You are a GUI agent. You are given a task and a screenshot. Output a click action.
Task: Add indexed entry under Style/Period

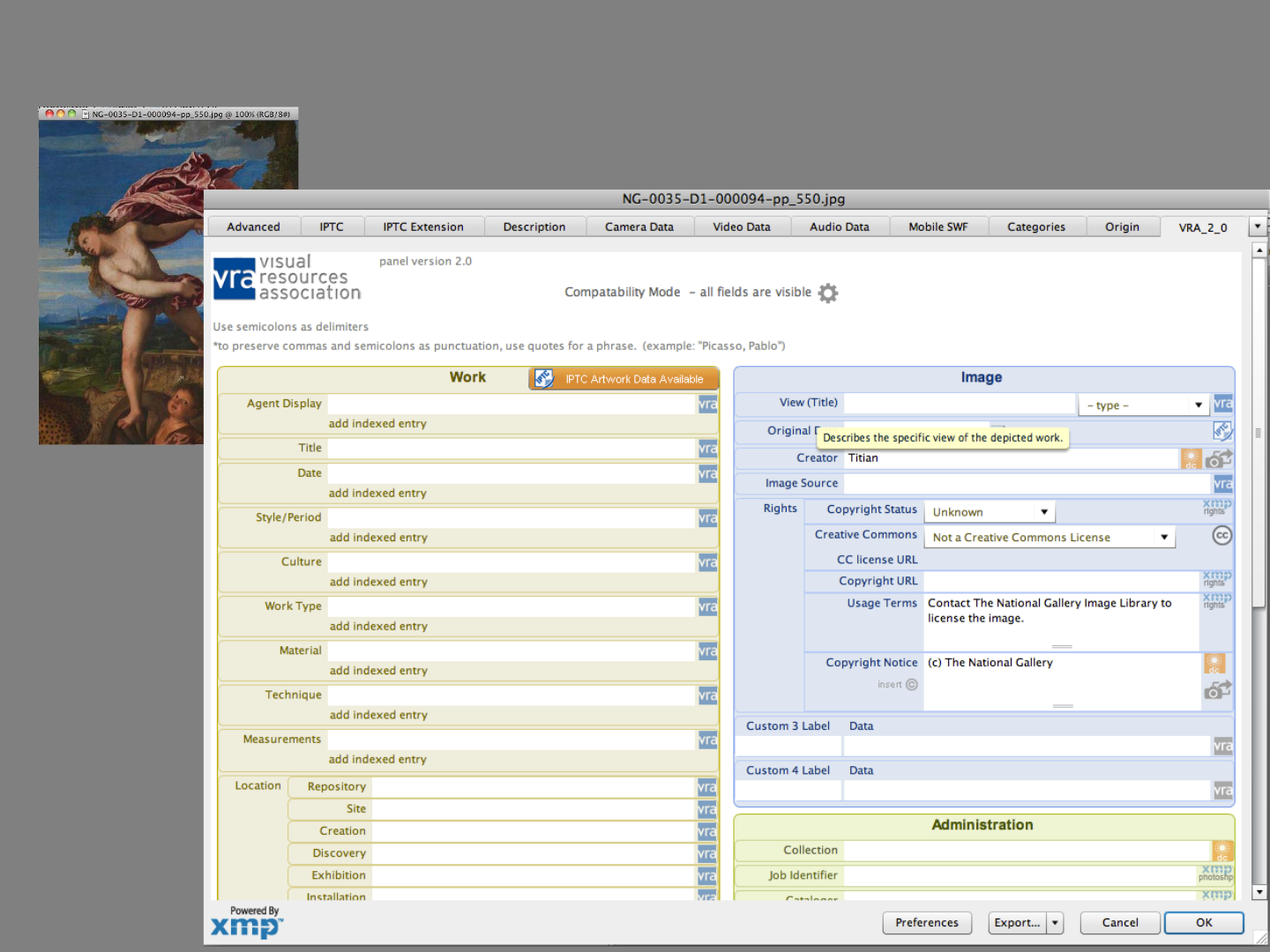(x=378, y=538)
